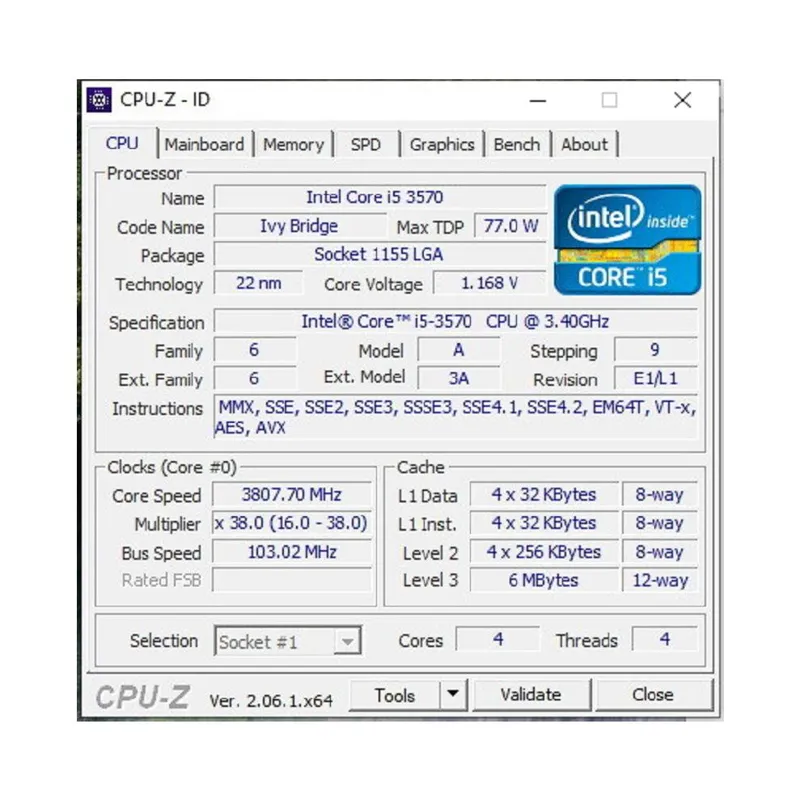The width and height of the screenshot is (800, 800).
Task: Click the Bus Speed value 103.02 MHz
Action: 292,552
